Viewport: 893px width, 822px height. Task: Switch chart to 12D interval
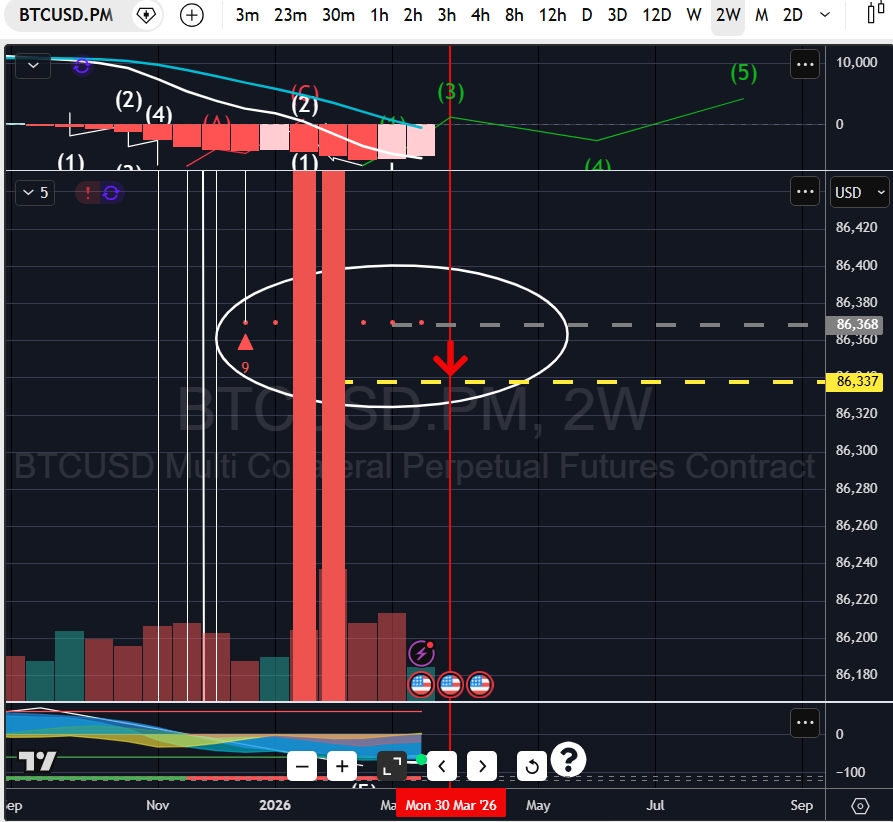(x=657, y=15)
